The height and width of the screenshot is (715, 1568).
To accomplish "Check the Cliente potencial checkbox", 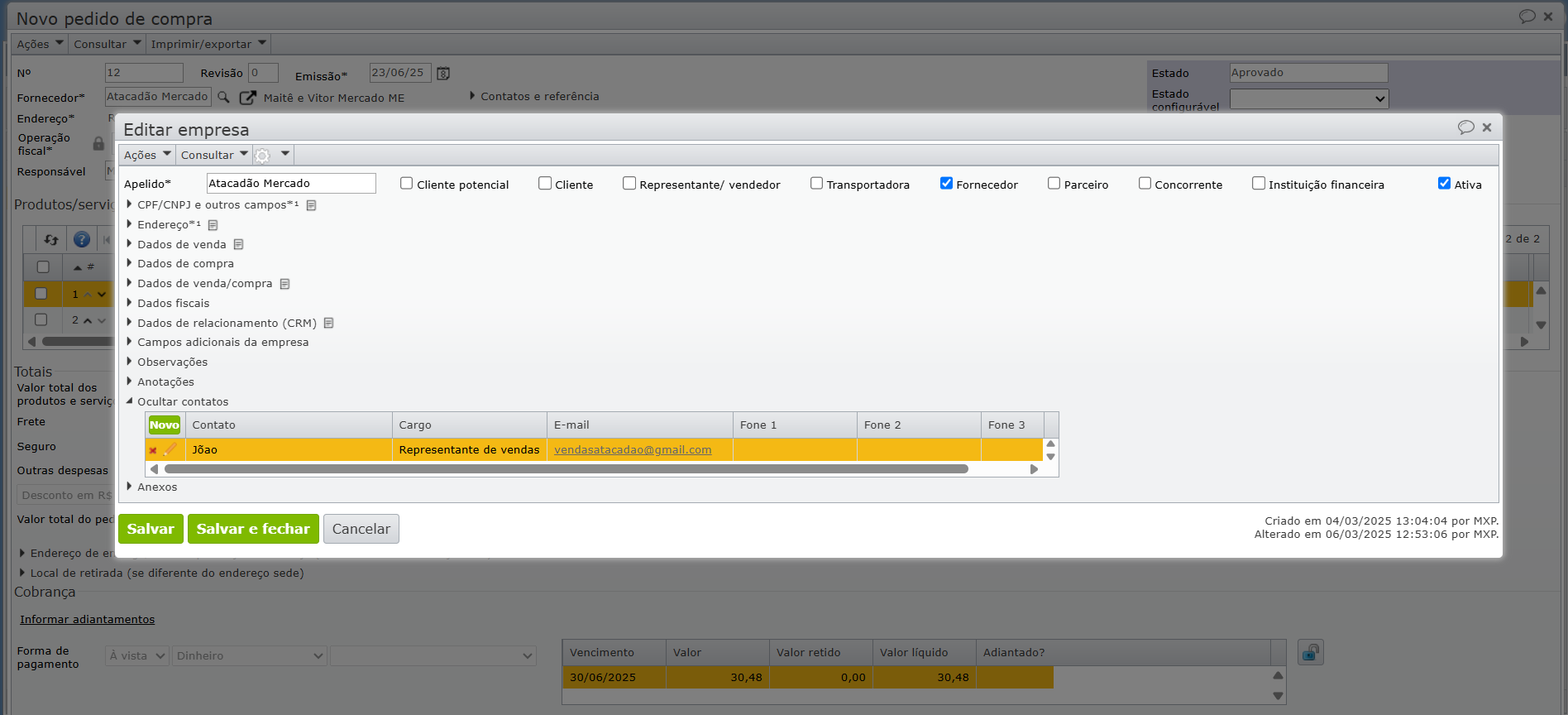I will [406, 184].
